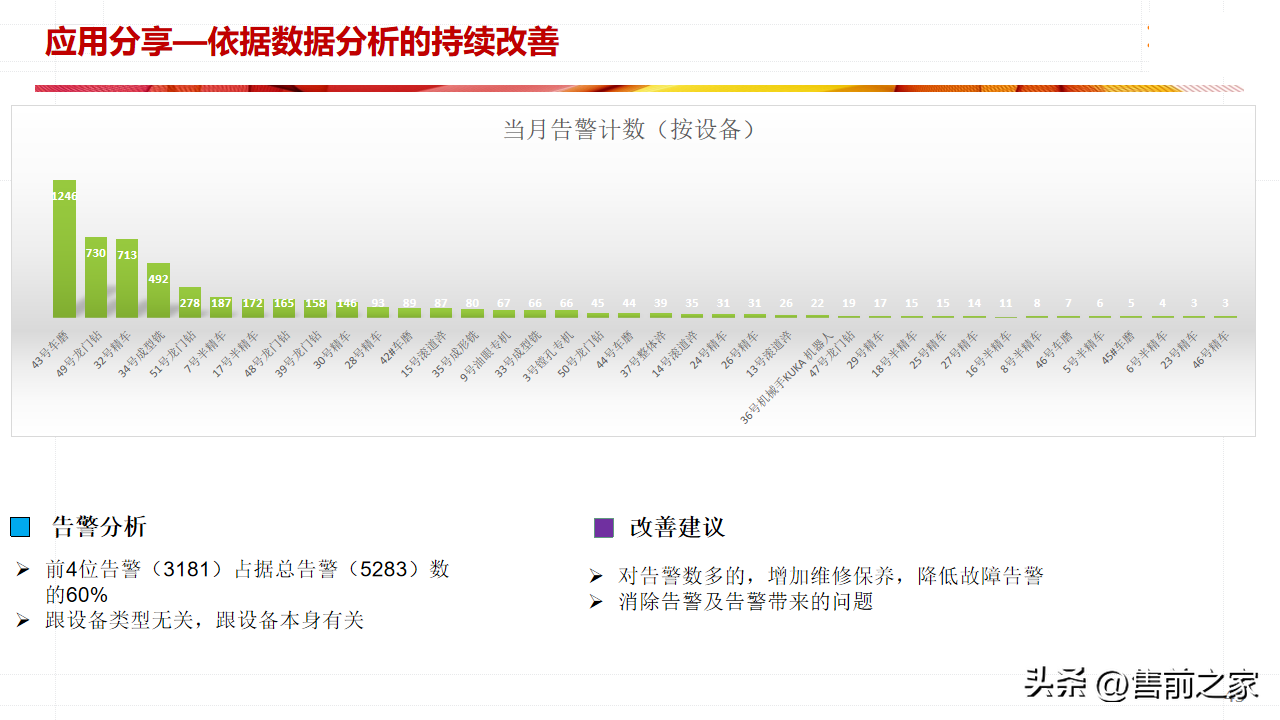The height and width of the screenshot is (720, 1280).
Task: Click axis label 26号精车
Action: (x=740, y=349)
